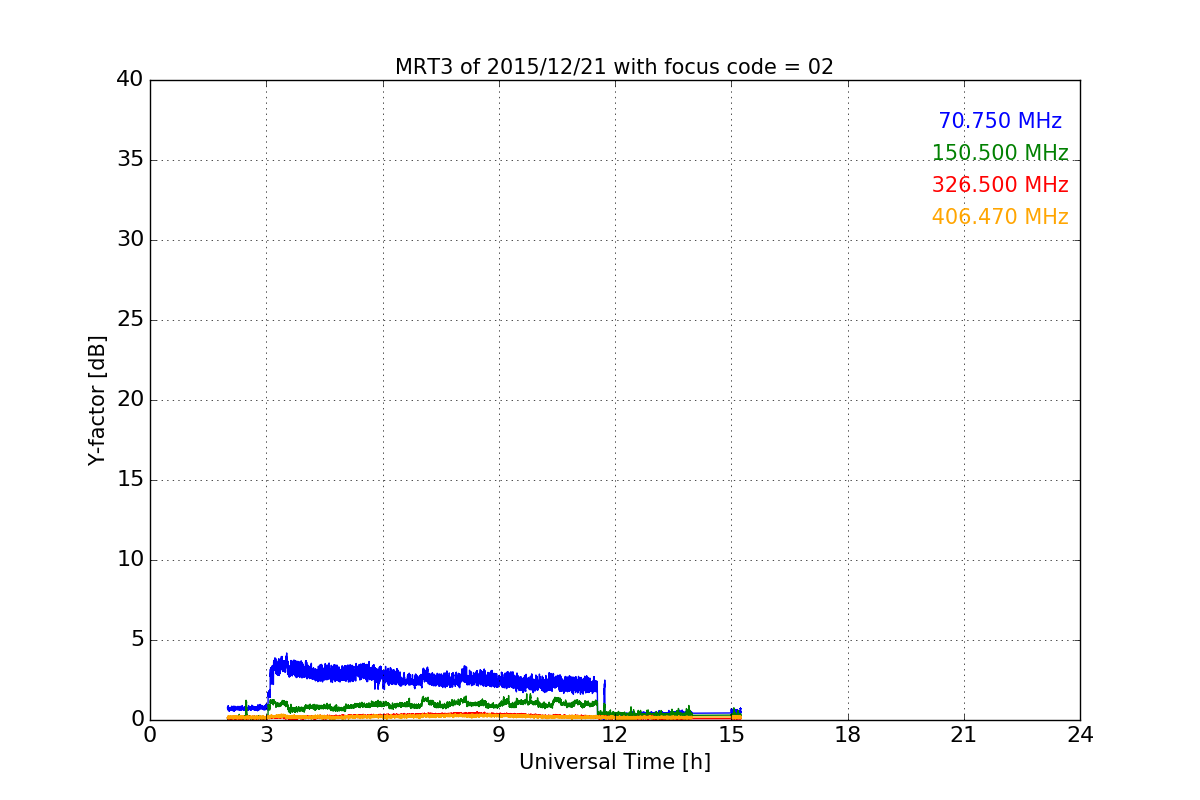Select the red '326.500 MHz' legend label
The image size is (1200, 800).
pyautogui.click(x=1000, y=185)
